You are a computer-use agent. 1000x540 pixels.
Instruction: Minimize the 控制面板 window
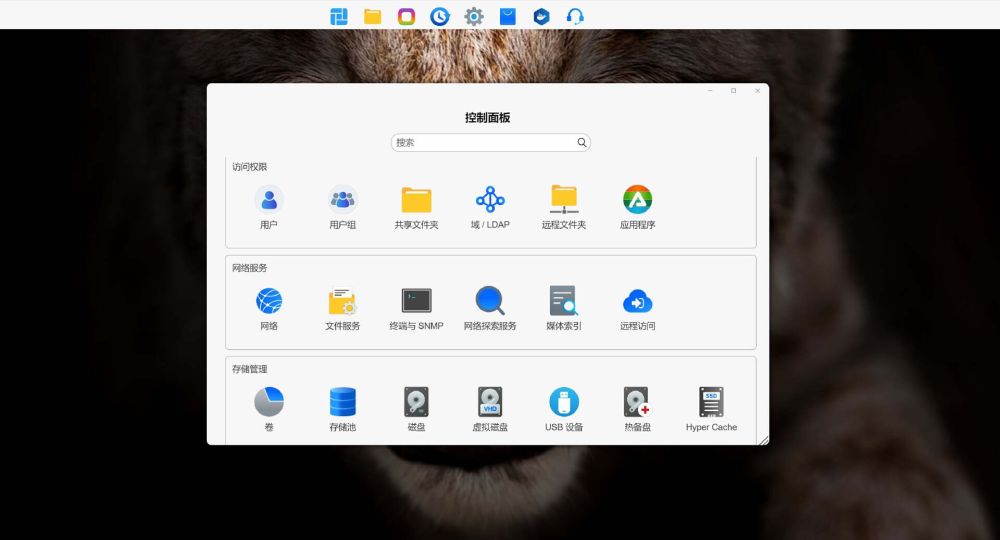point(710,91)
